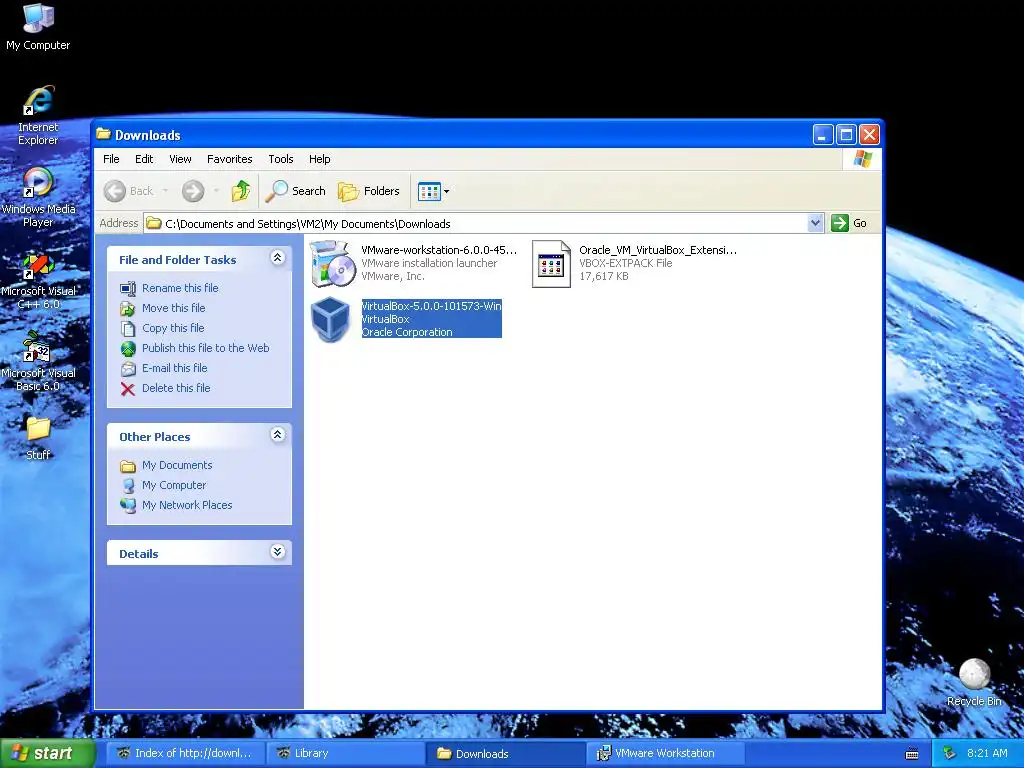
Task: Click Rename this file
Action: point(180,288)
